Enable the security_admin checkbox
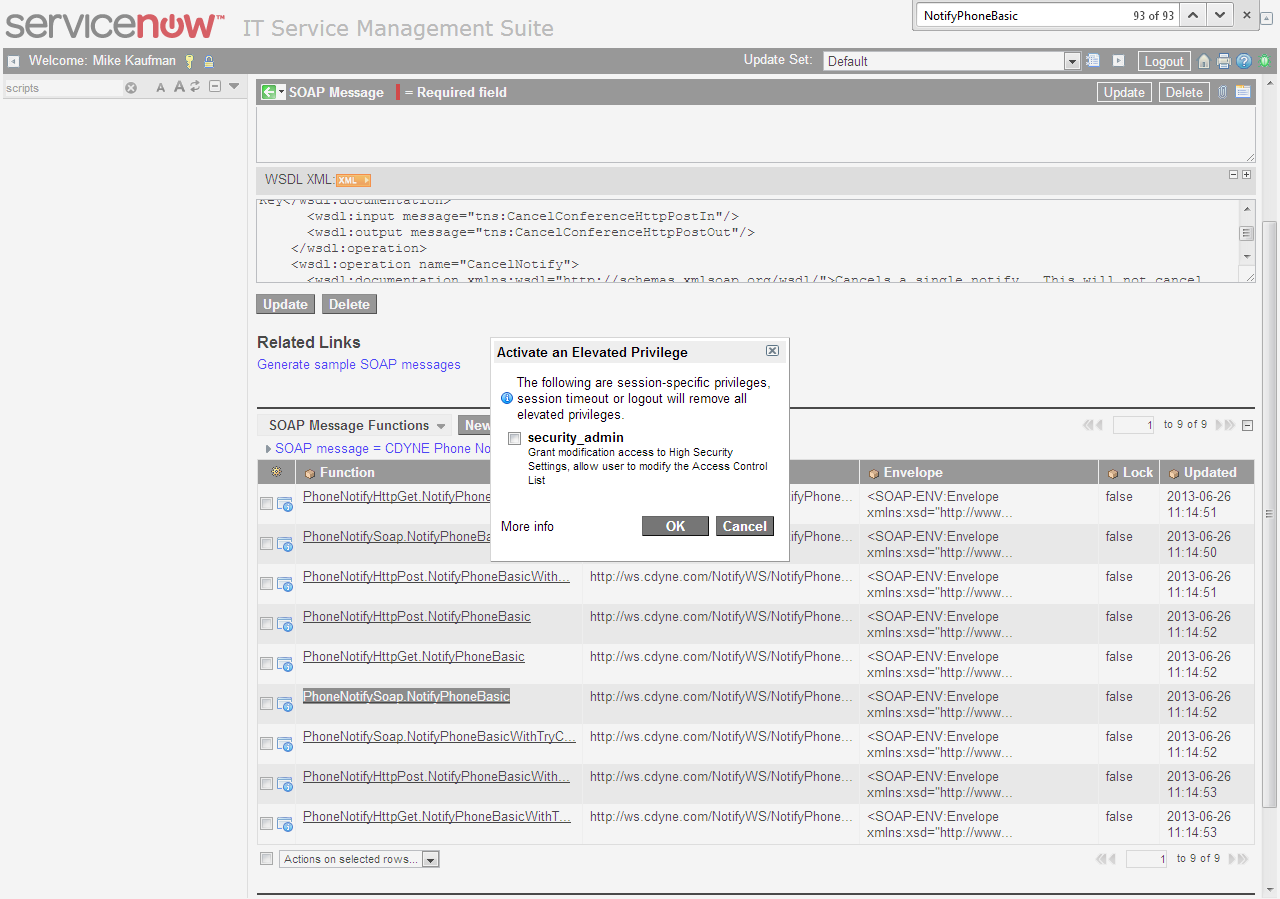This screenshot has width=1280, height=899. tap(514, 438)
